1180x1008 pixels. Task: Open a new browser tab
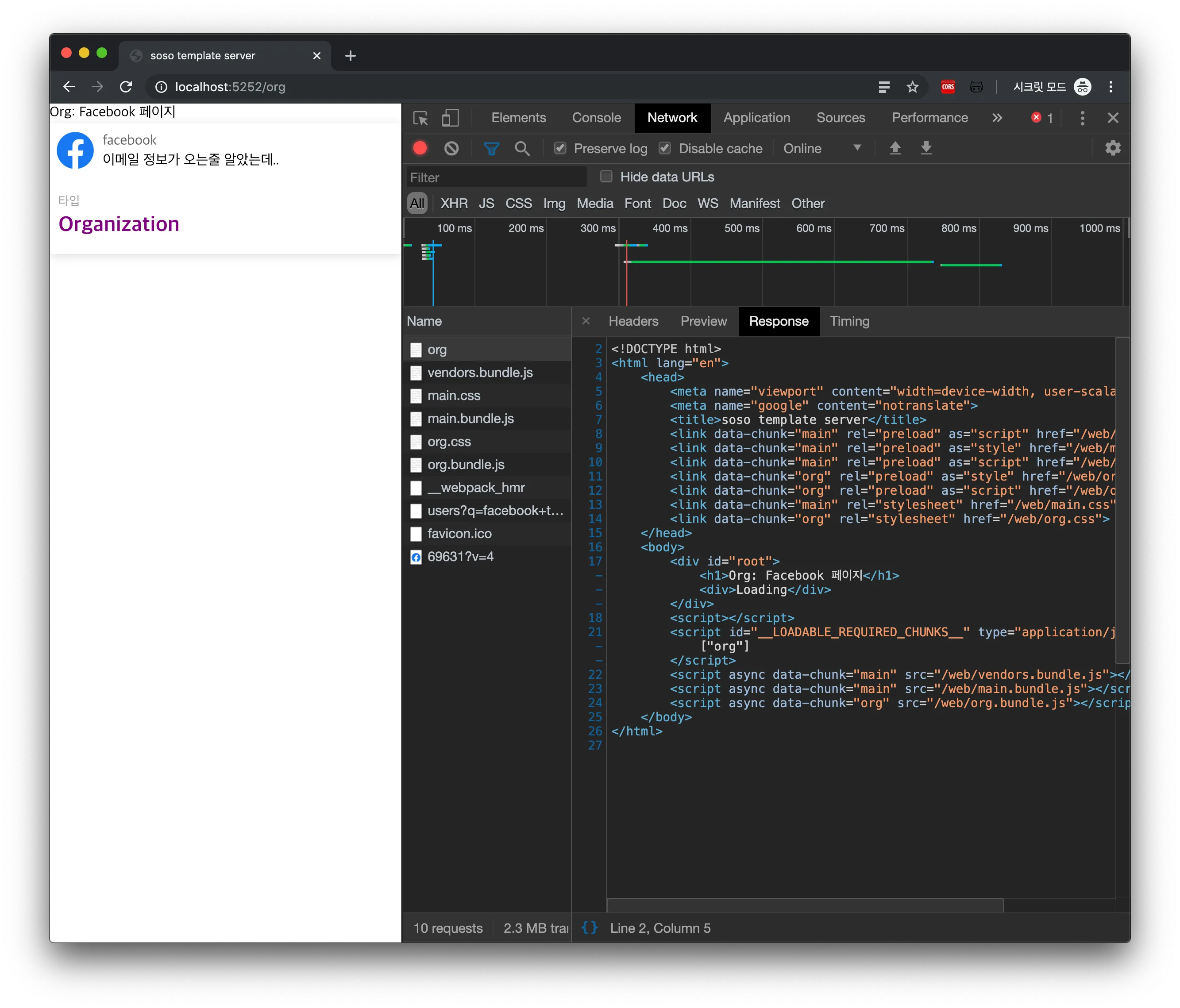tap(350, 56)
